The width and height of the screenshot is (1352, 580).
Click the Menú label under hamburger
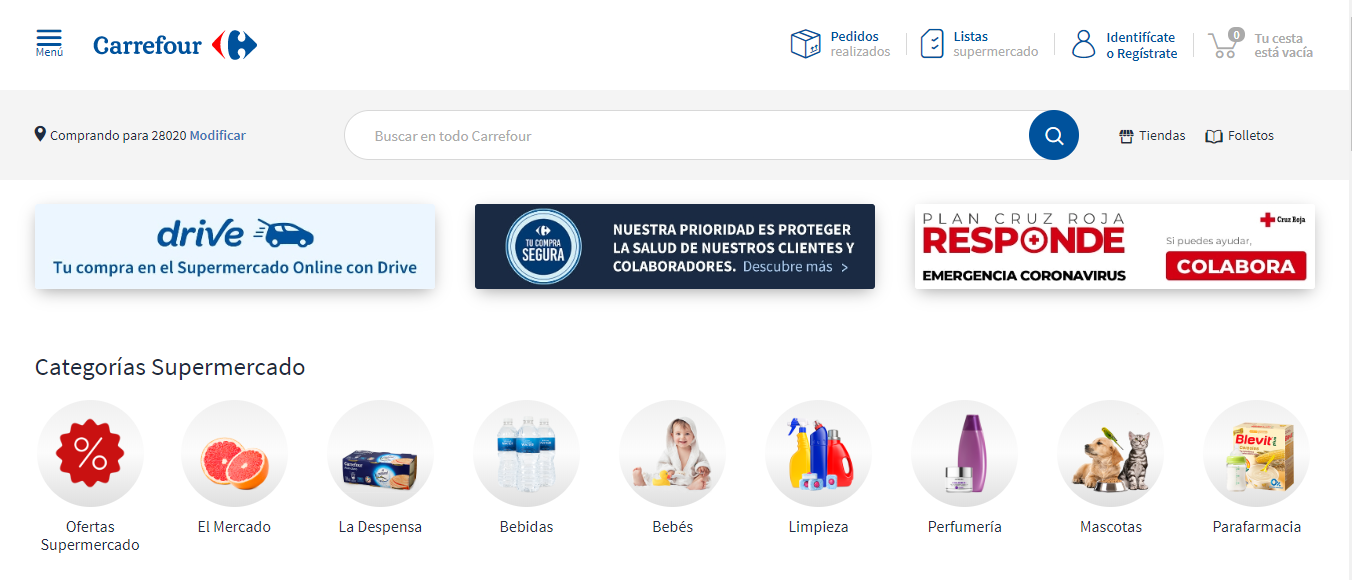49,52
